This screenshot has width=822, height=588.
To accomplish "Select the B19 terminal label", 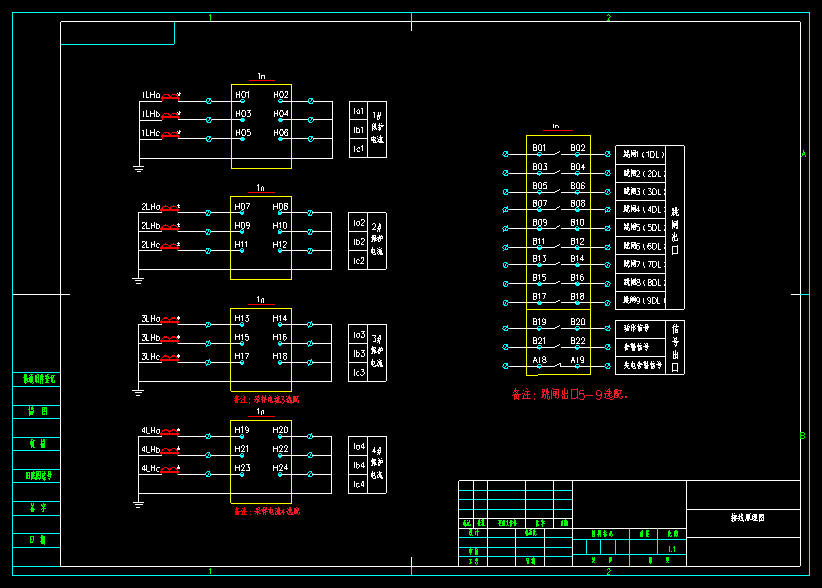I will [x=539, y=322].
